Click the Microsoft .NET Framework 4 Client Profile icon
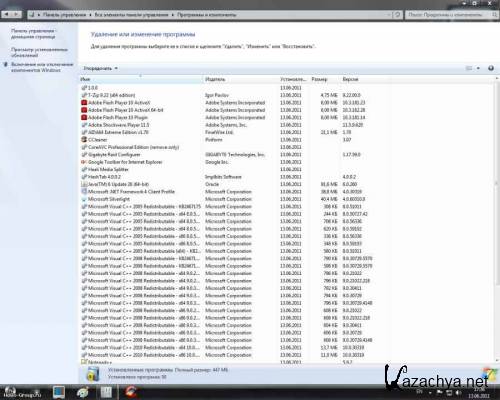The image size is (500, 400). [x=84, y=192]
